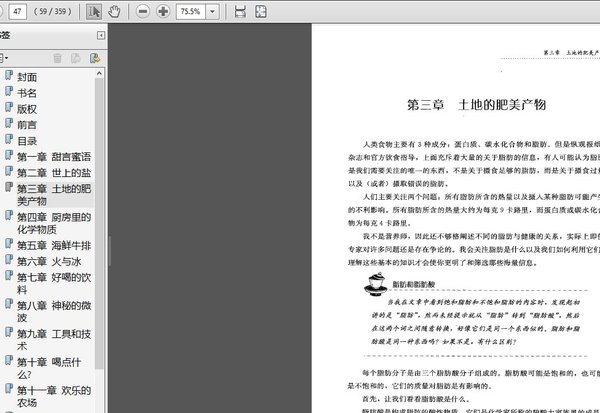Image resolution: width=600 pixels, height=413 pixels.
Task: Click the expand current bookmark icon
Action: tap(95, 58)
